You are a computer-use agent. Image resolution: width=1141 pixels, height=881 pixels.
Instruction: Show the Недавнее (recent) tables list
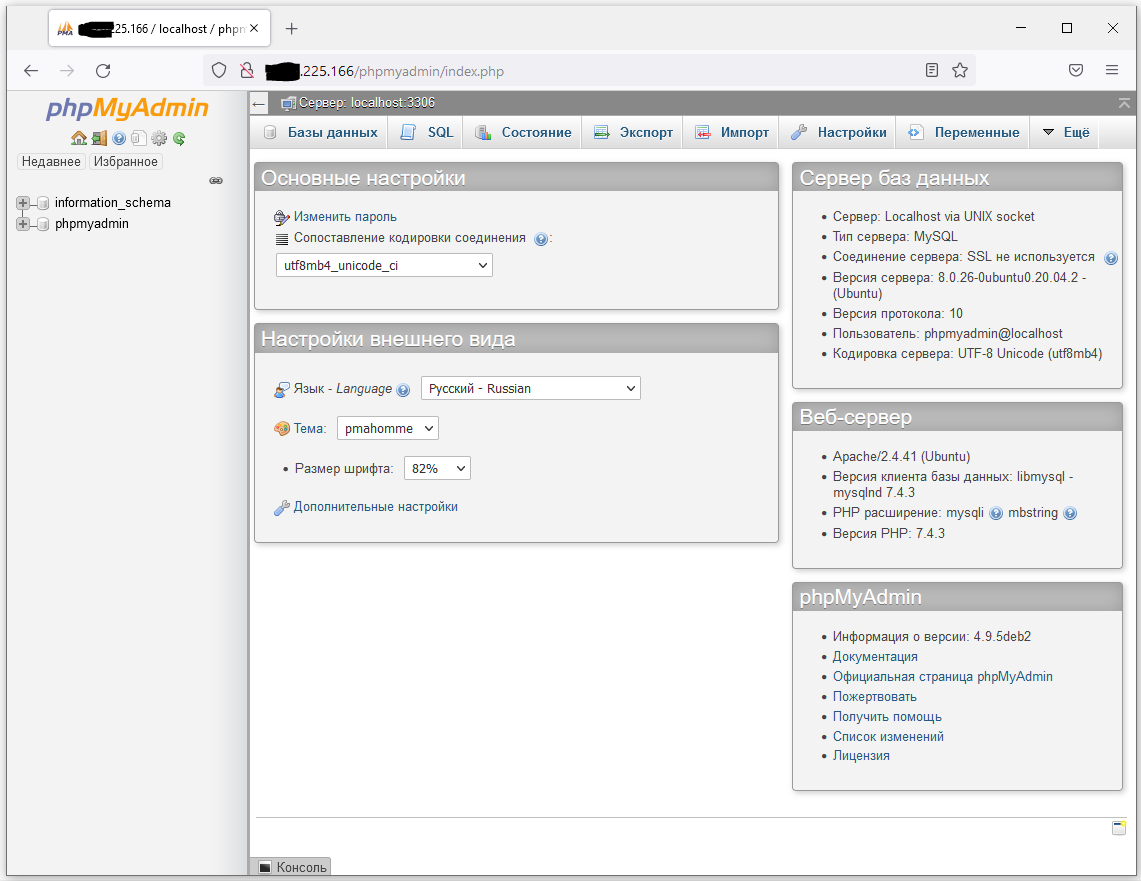(51, 162)
